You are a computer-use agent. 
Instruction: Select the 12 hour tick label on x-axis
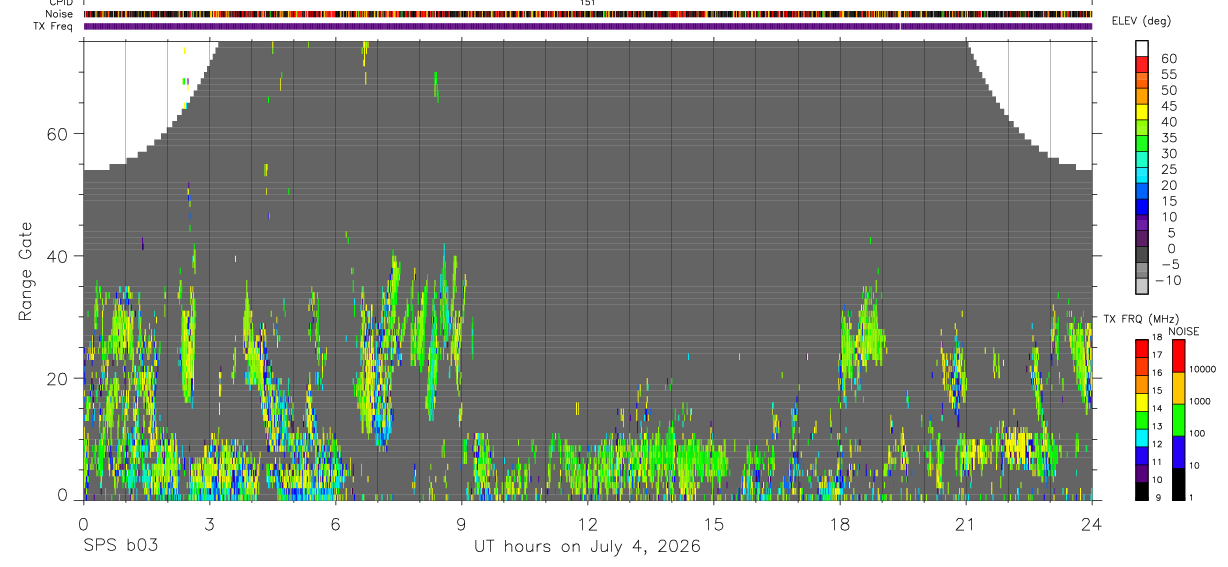[588, 523]
